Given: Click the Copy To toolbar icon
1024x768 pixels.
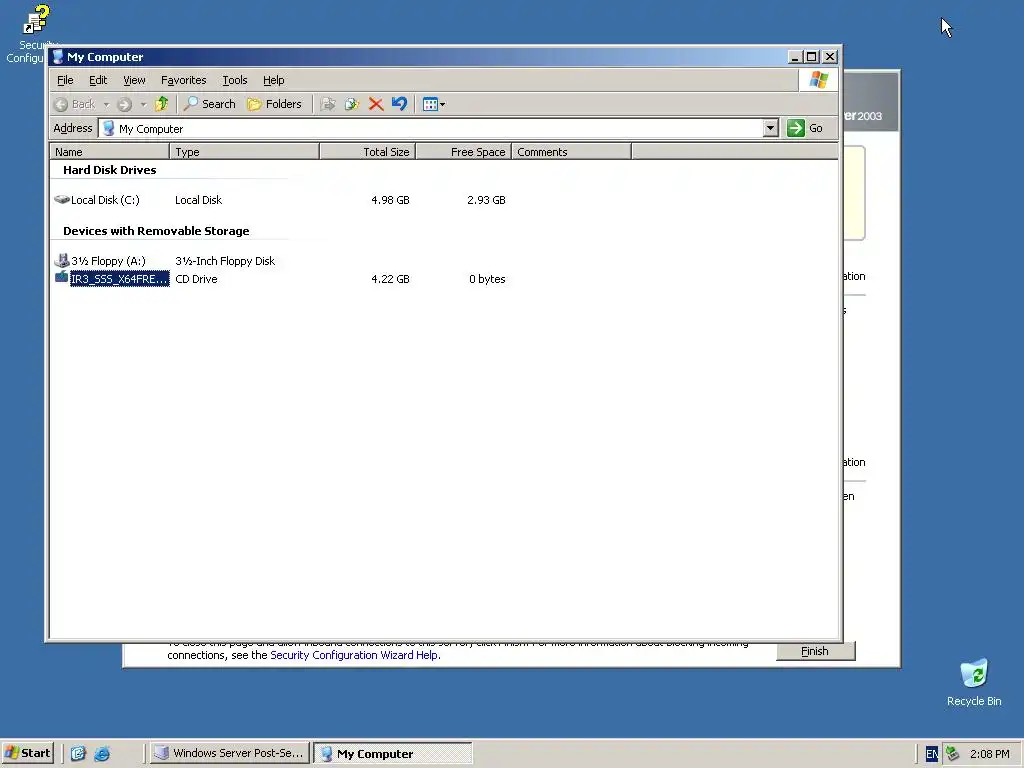Looking at the screenshot, I should point(352,104).
